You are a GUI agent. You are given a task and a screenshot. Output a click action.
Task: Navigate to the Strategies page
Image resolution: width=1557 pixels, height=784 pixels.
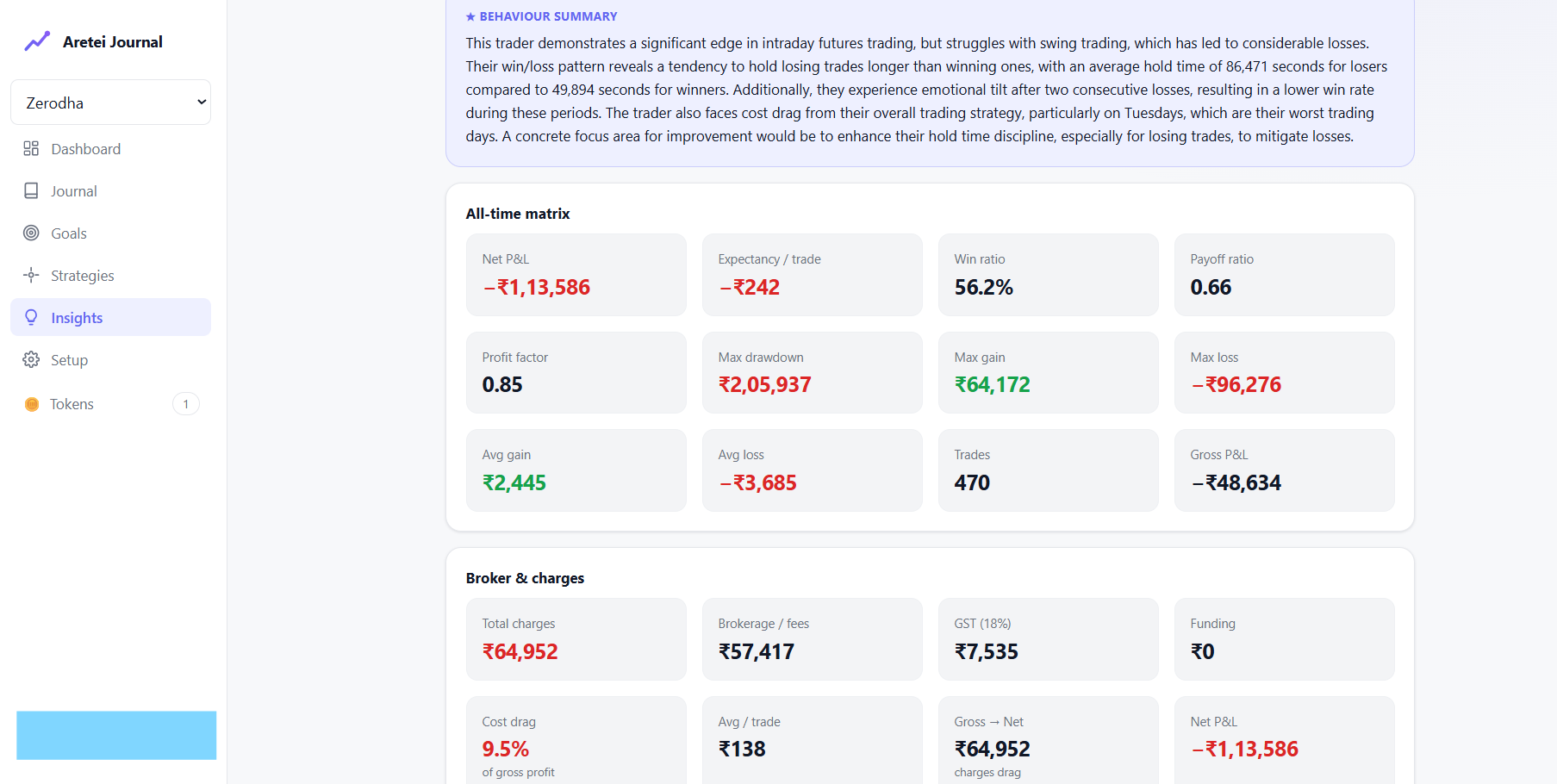(110, 276)
